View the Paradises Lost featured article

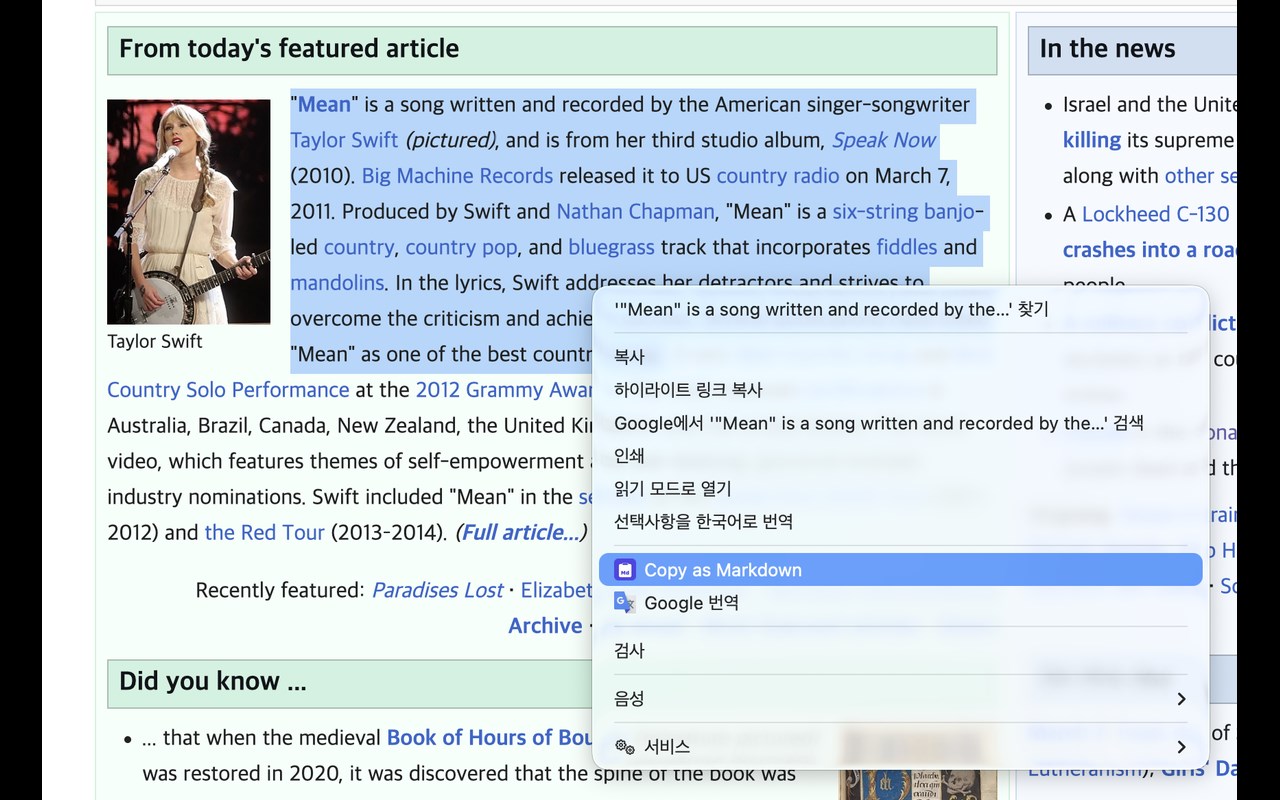click(437, 590)
